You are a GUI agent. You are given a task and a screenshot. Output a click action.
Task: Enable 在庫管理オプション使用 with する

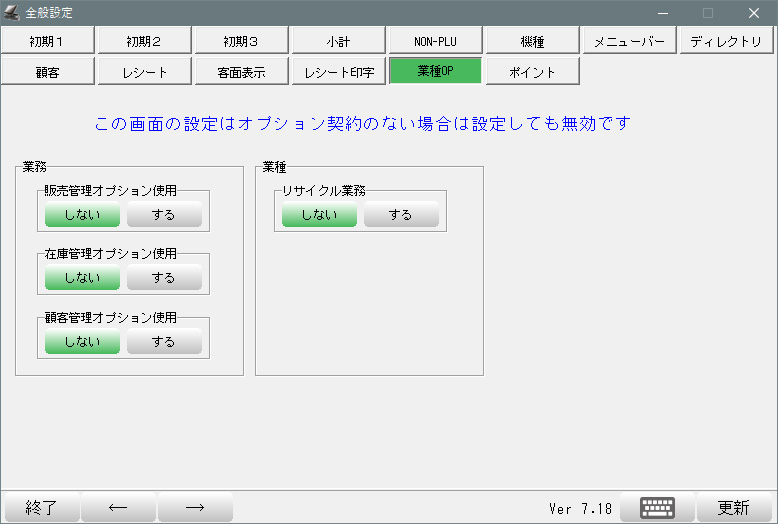164,278
